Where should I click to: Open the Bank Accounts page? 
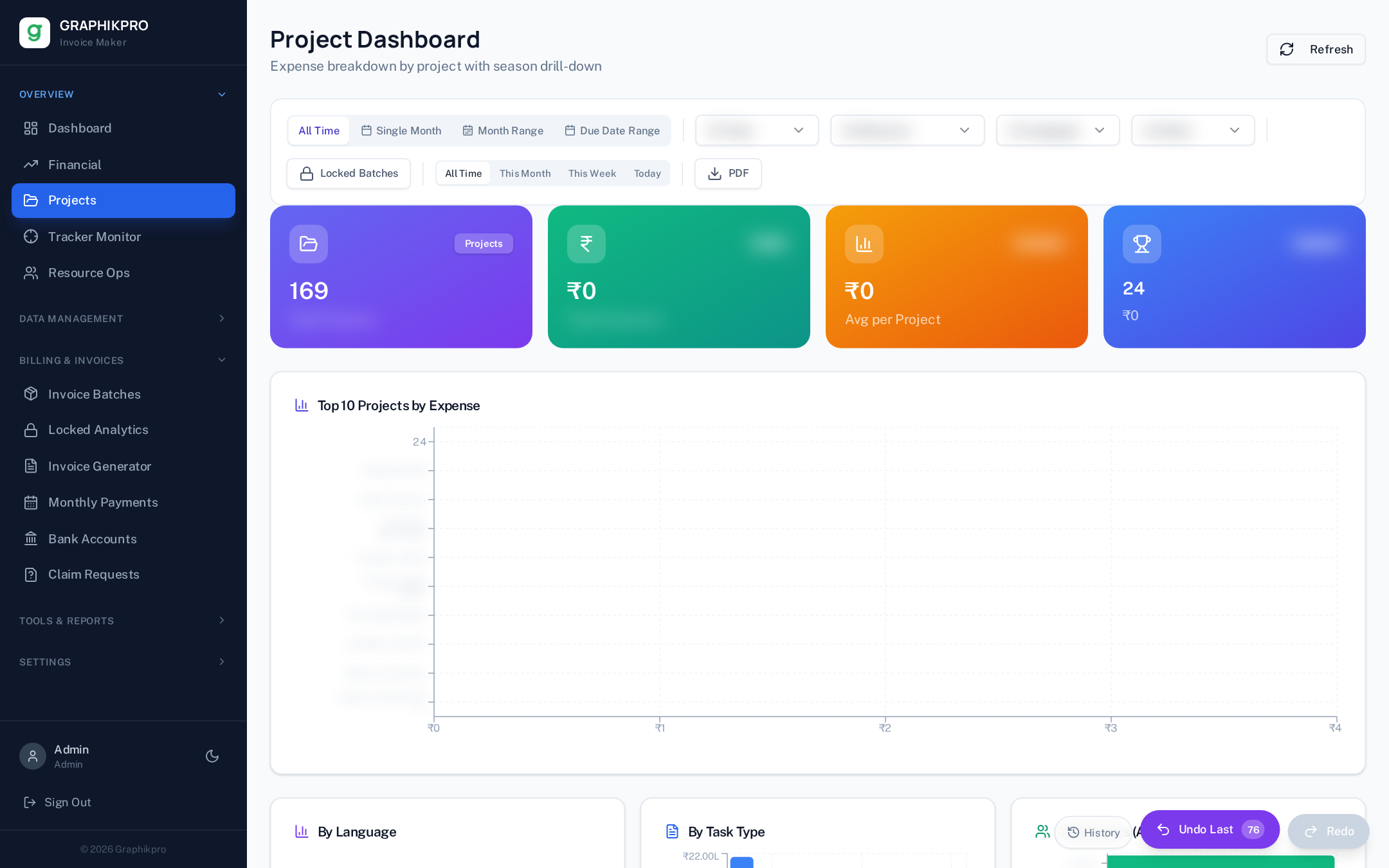123,539
